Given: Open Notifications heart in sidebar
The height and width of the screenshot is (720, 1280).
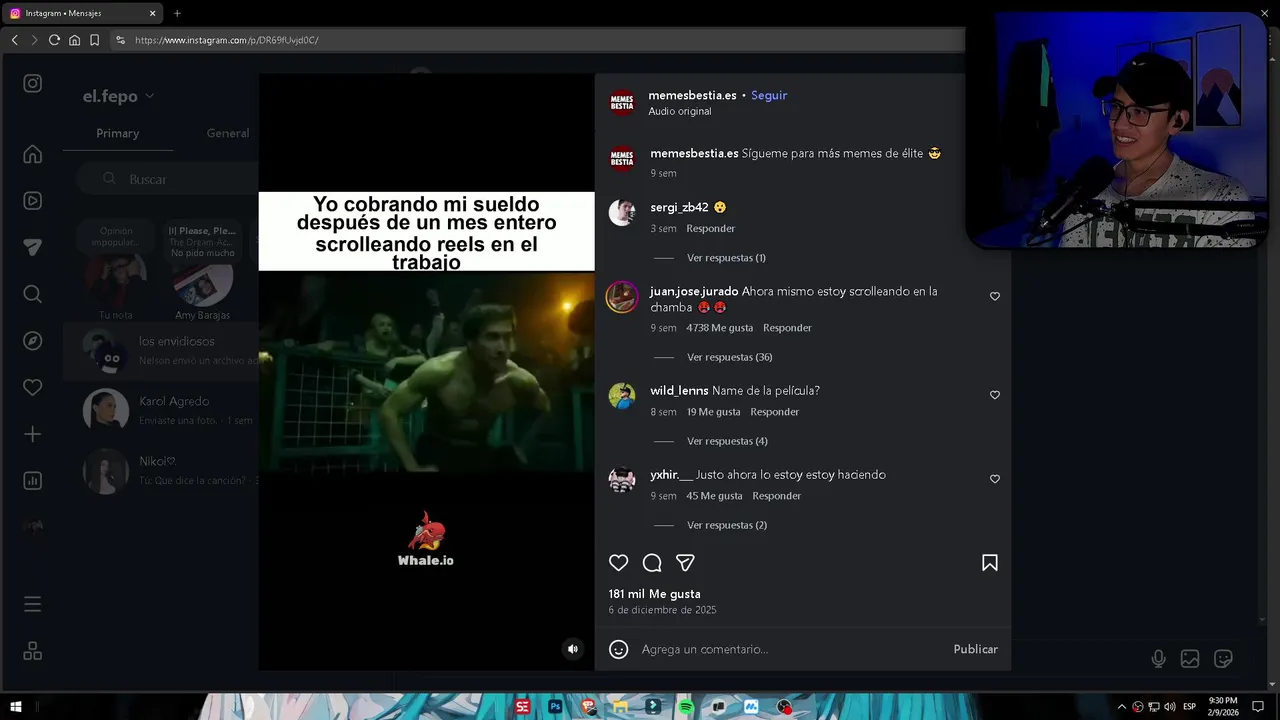Looking at the screenshot, I should point(33,387).
